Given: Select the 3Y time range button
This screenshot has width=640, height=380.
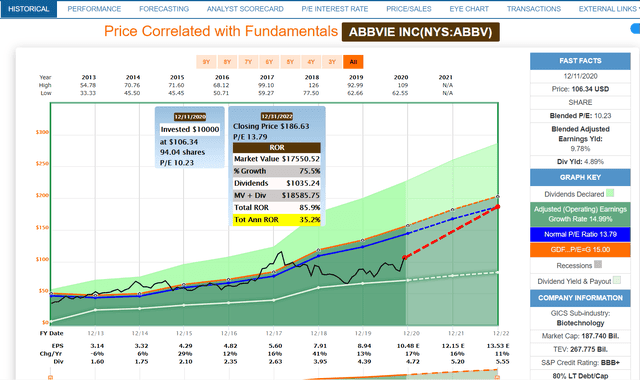Looking at the screenshot, I should click(332, 62).
